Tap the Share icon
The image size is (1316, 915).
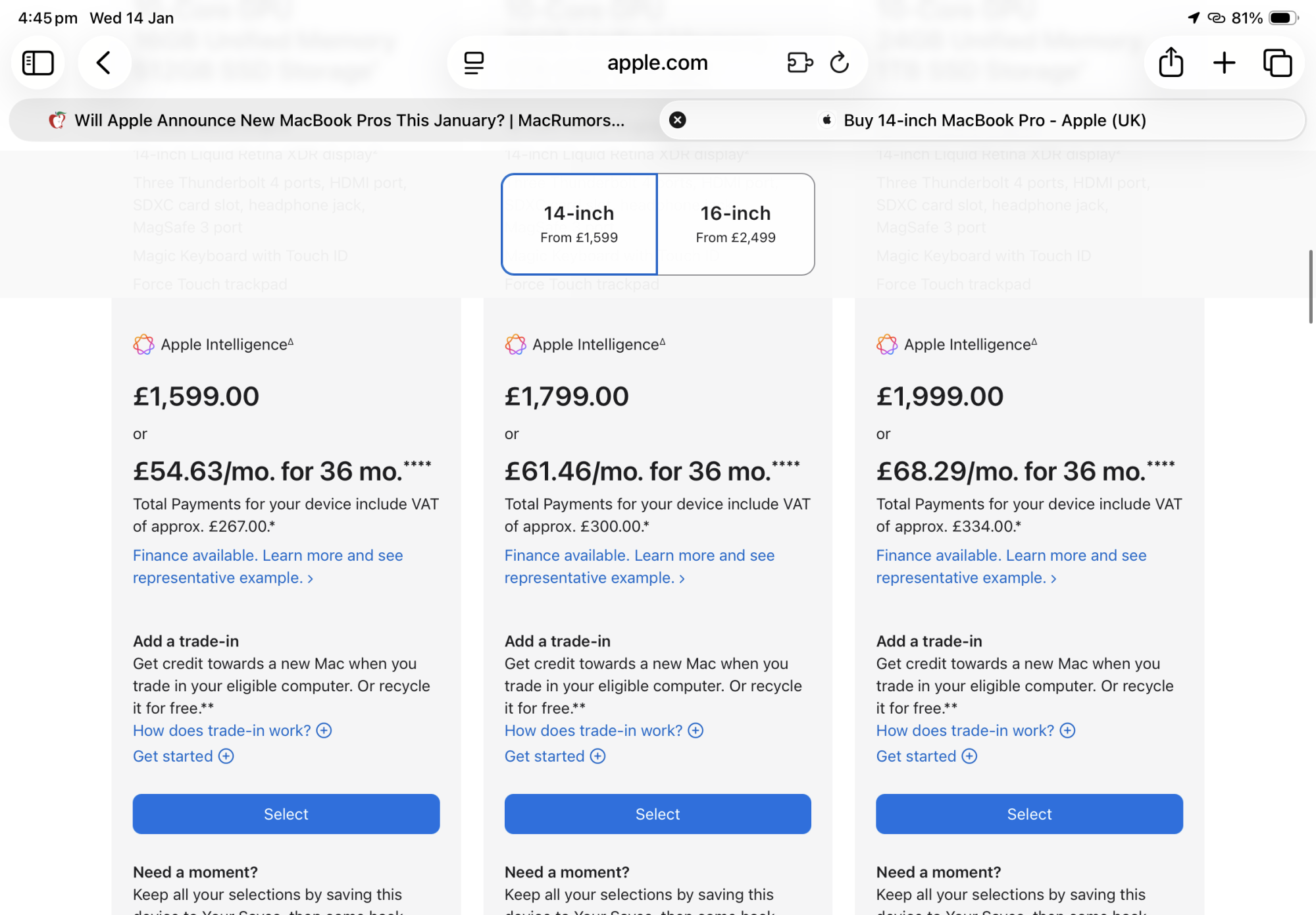tap(1171, 63)
